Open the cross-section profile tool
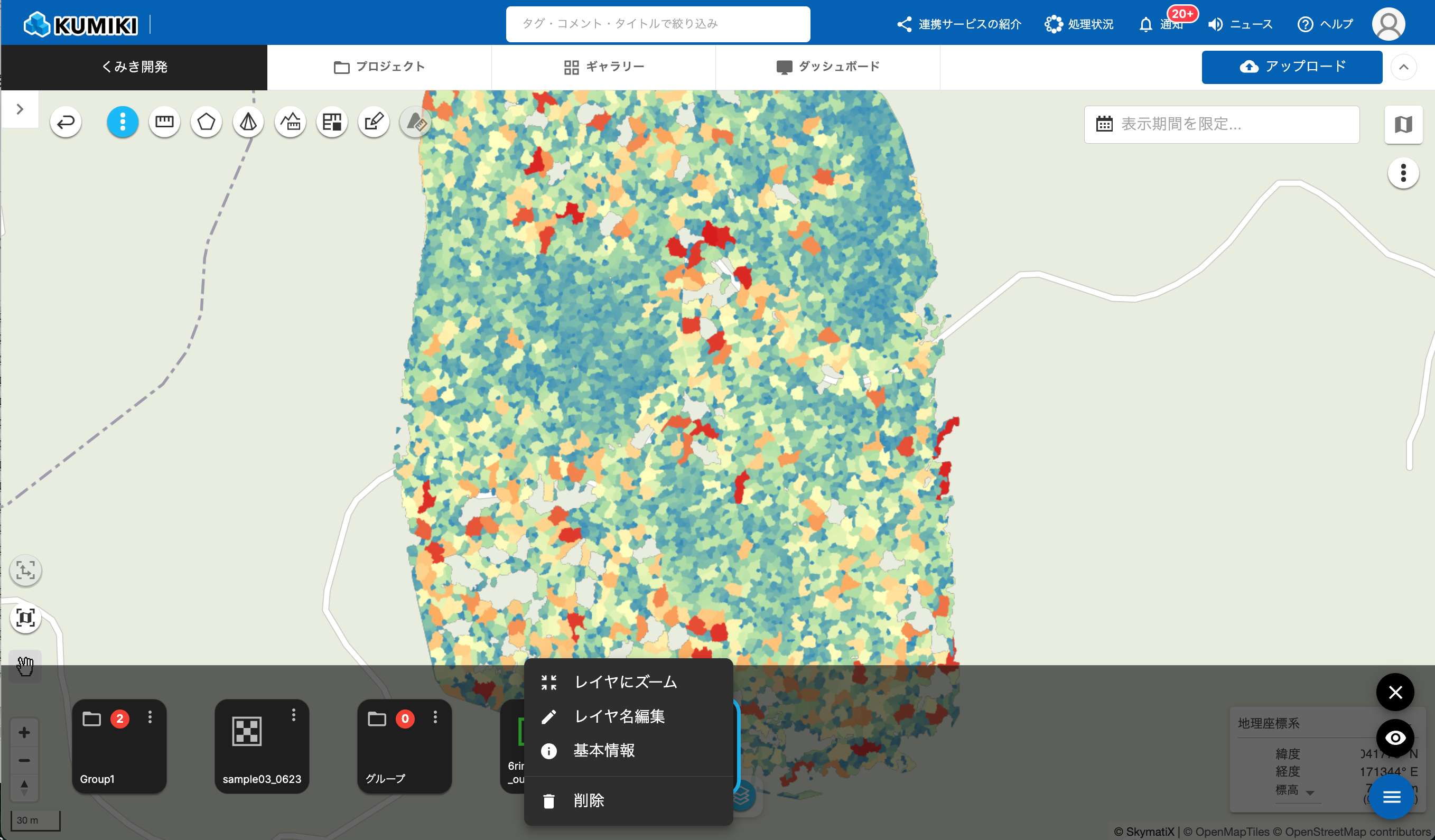The image size is (1435, 840). tap(291, 122)
